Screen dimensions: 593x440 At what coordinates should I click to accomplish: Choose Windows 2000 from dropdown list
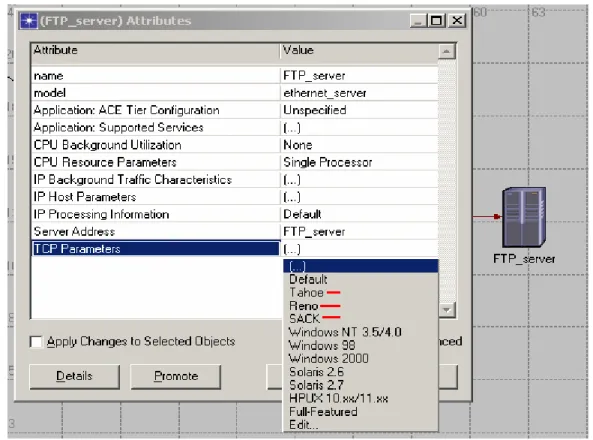click(360, 359)
